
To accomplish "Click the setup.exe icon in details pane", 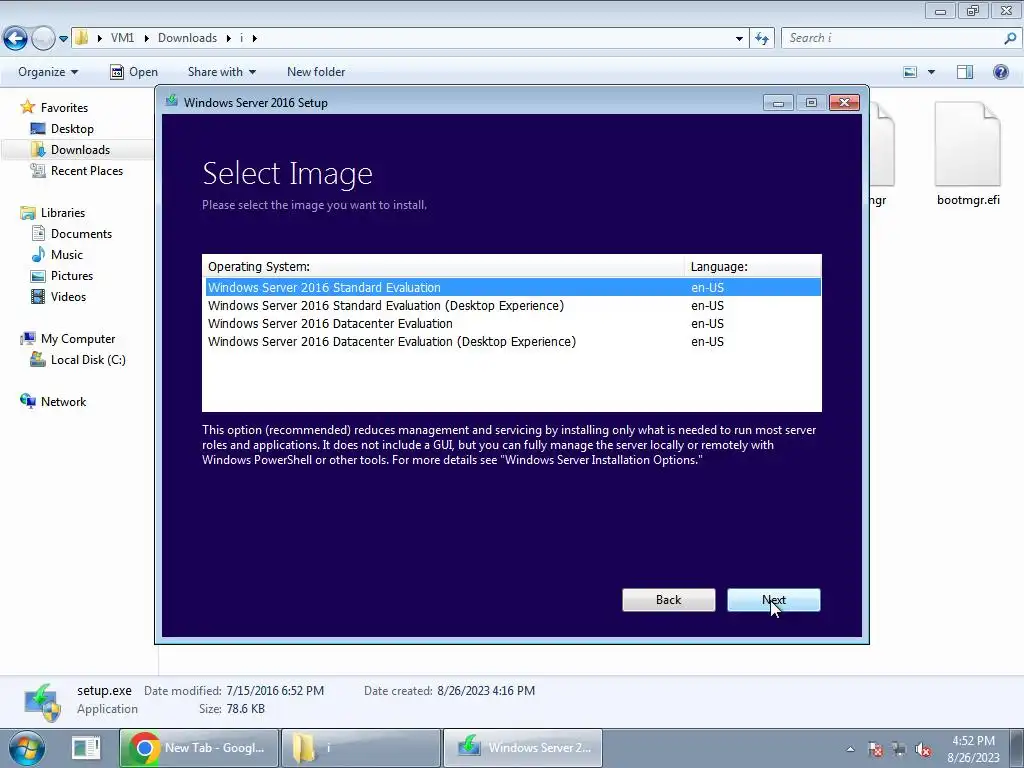I will pos(42,702).
